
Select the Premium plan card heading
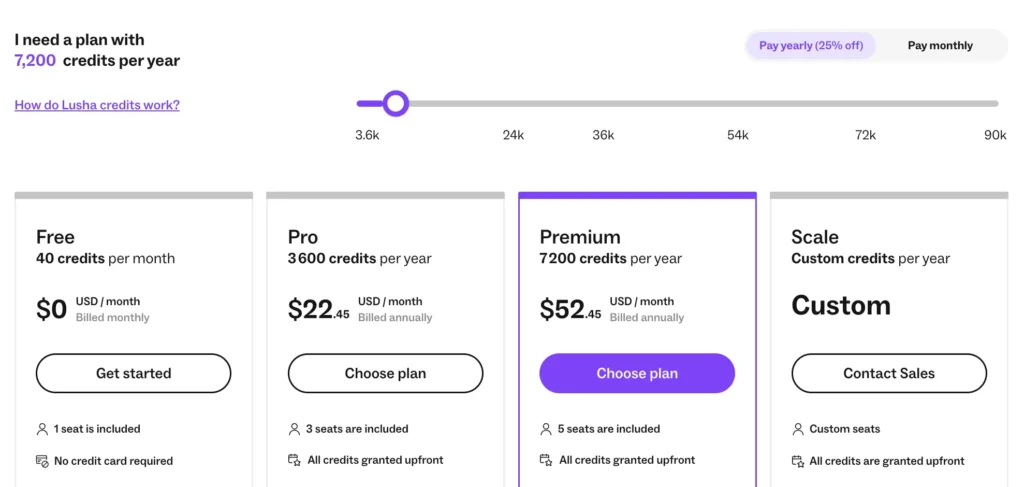coord(580,237)
